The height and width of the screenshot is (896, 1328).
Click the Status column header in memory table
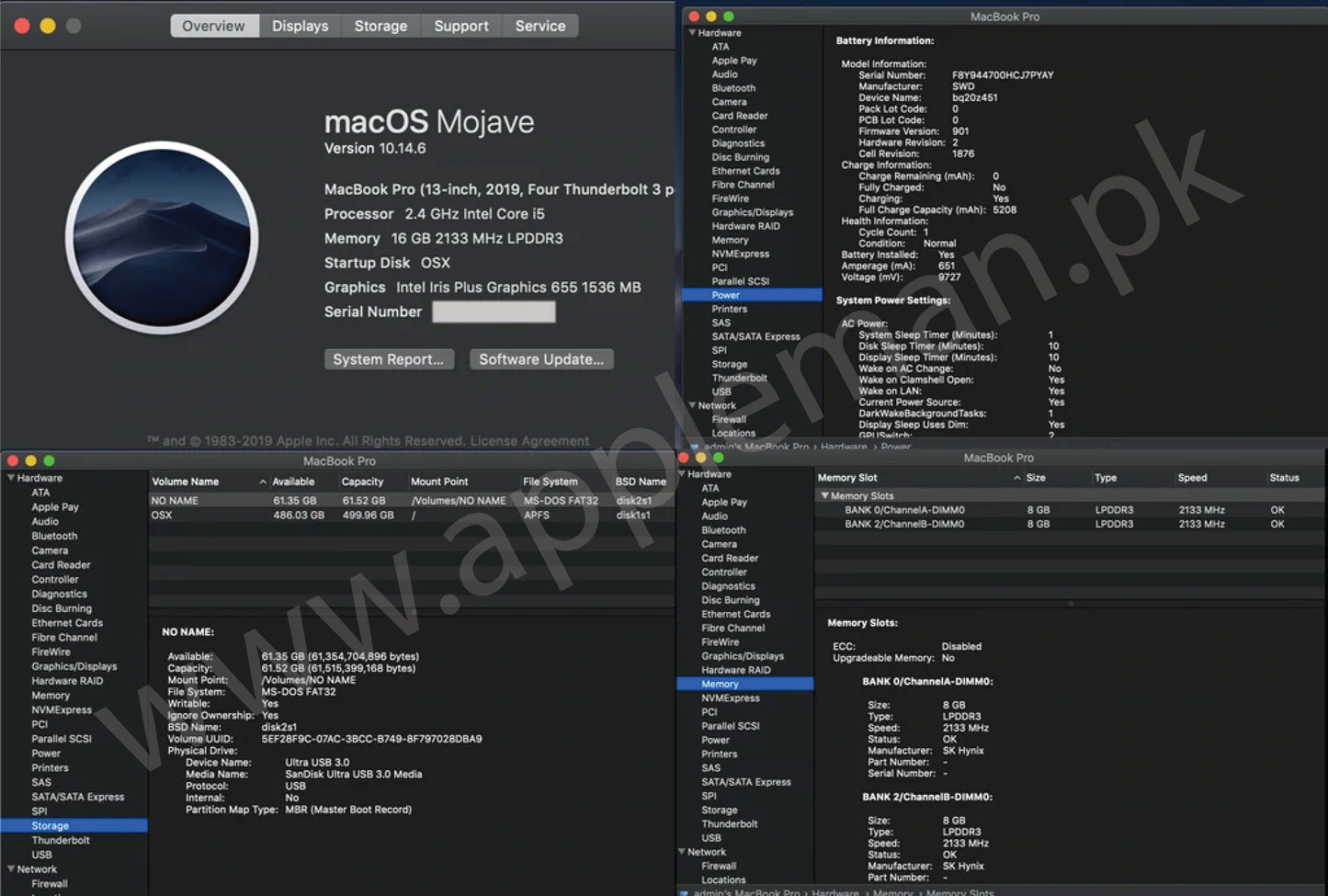tap(1294, 478)
